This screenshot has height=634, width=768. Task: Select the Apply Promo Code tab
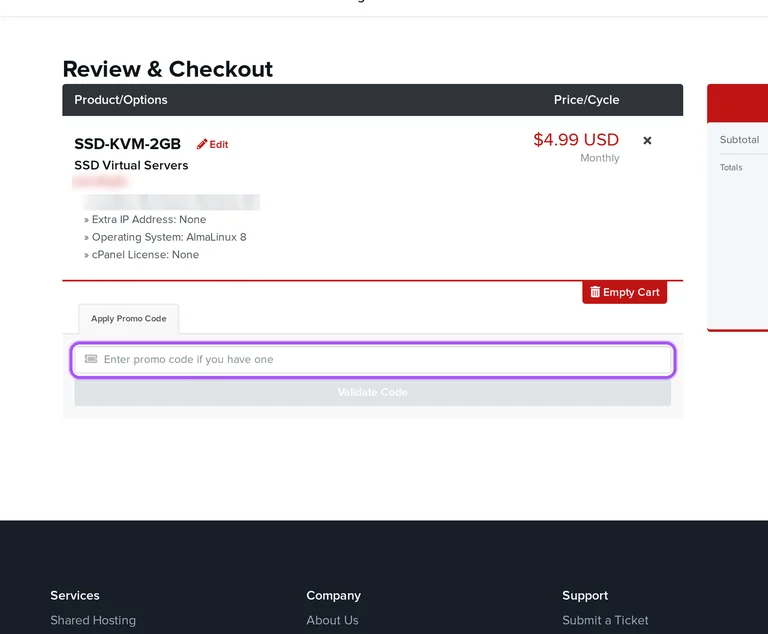pyautogui.click(x=129, y=318)
